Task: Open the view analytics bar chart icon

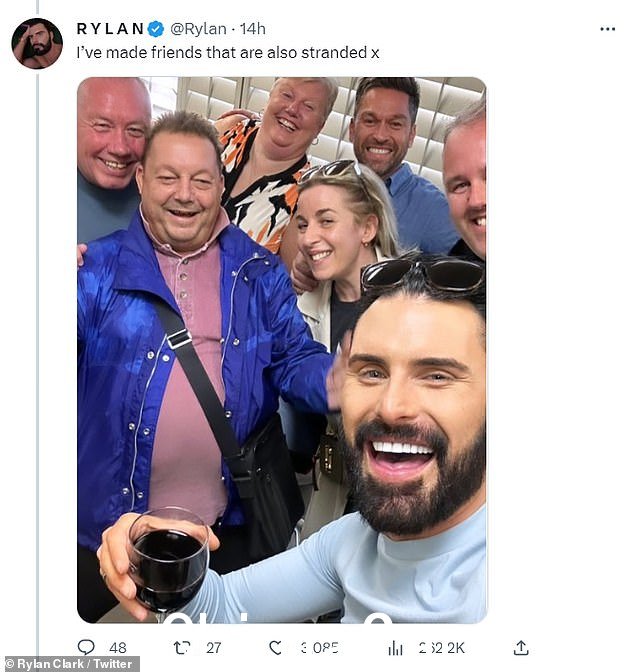Action: coord(395,648)
